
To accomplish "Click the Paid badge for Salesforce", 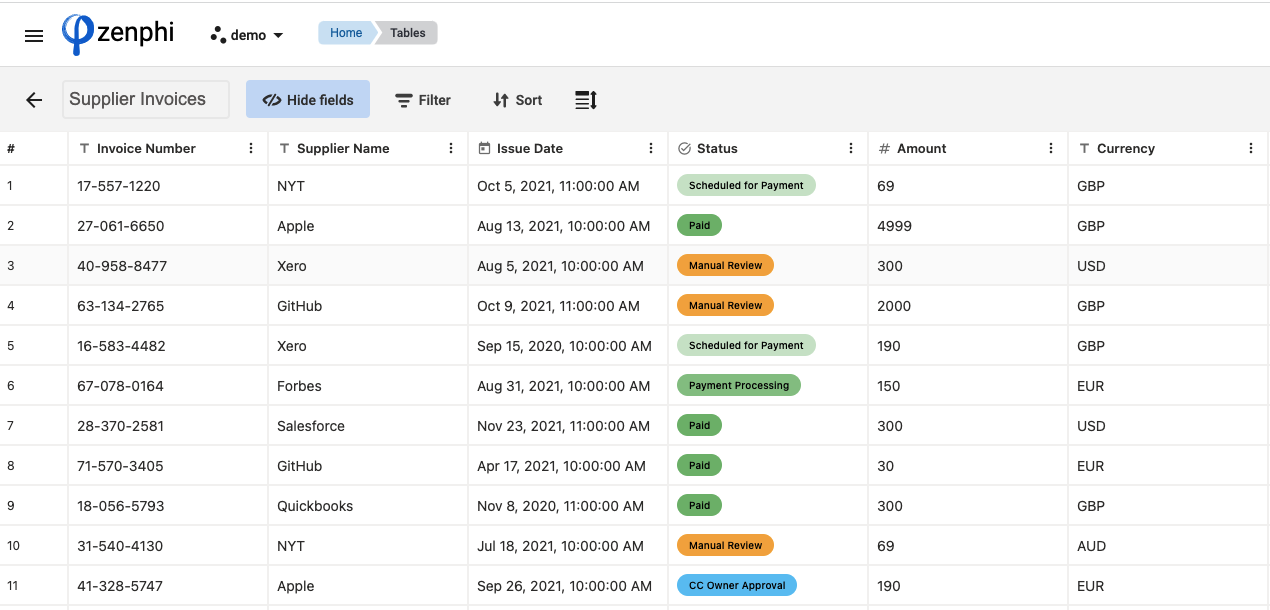I will point(699,425).
